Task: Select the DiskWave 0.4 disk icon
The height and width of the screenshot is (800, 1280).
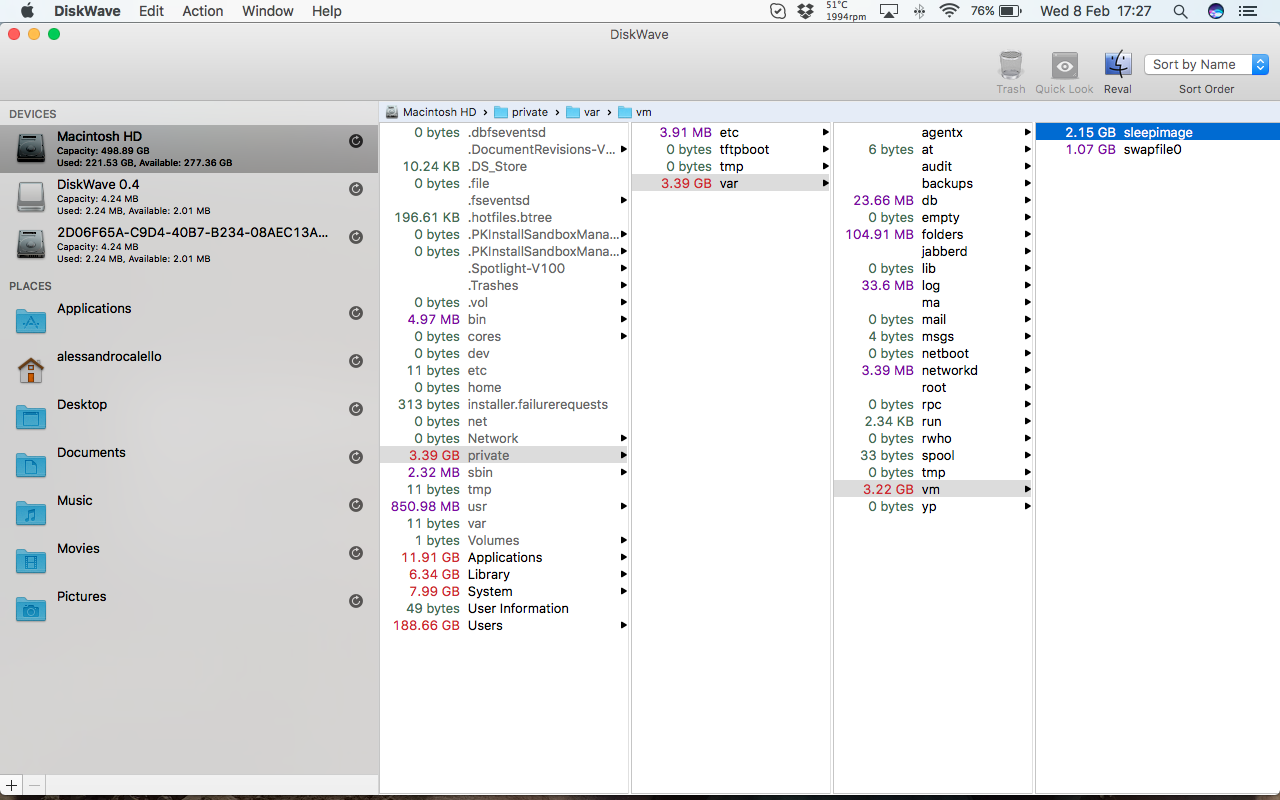Action: [x=31, y=197]
